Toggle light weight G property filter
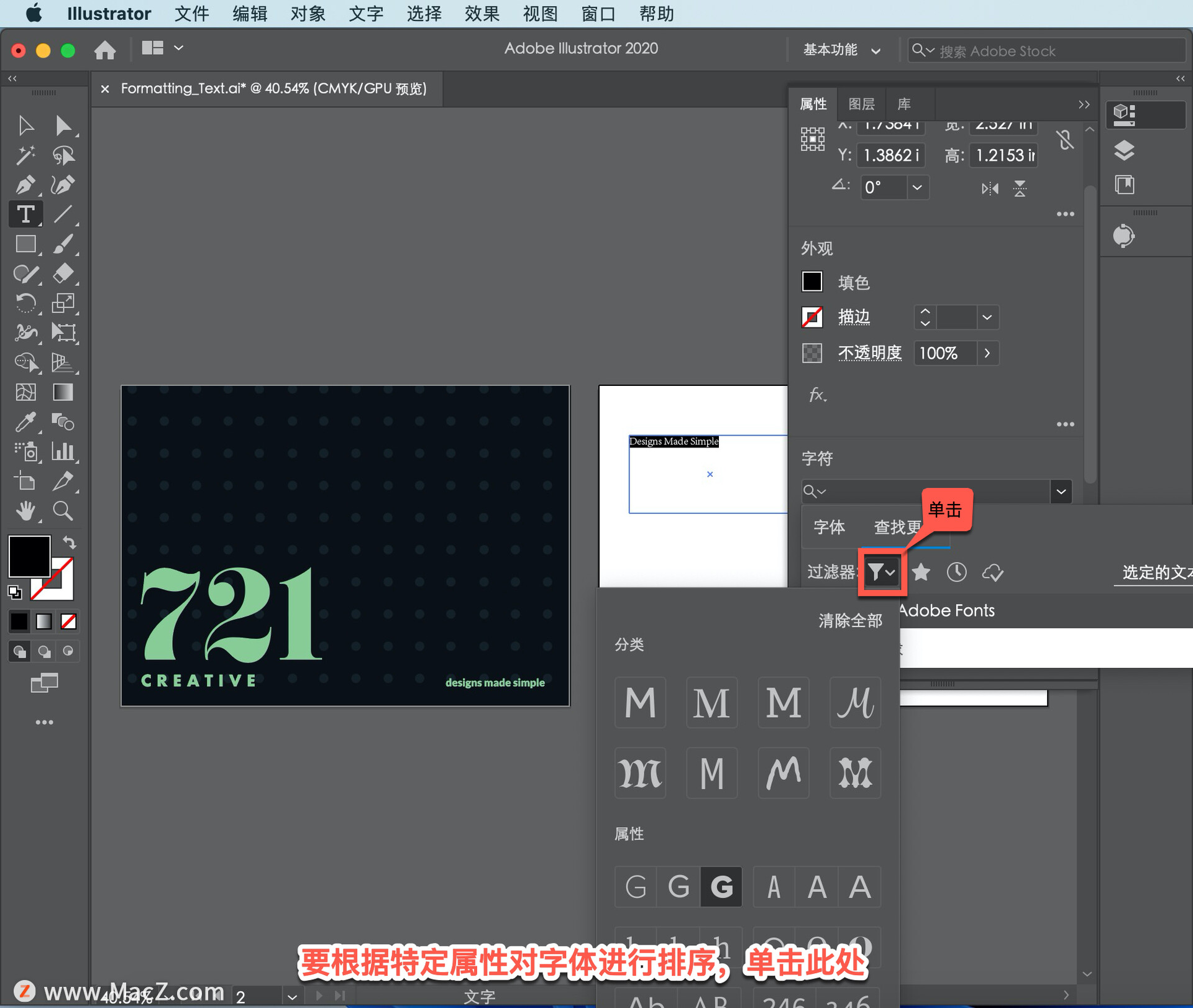1193x1008 pixels. tap(636, 887)
